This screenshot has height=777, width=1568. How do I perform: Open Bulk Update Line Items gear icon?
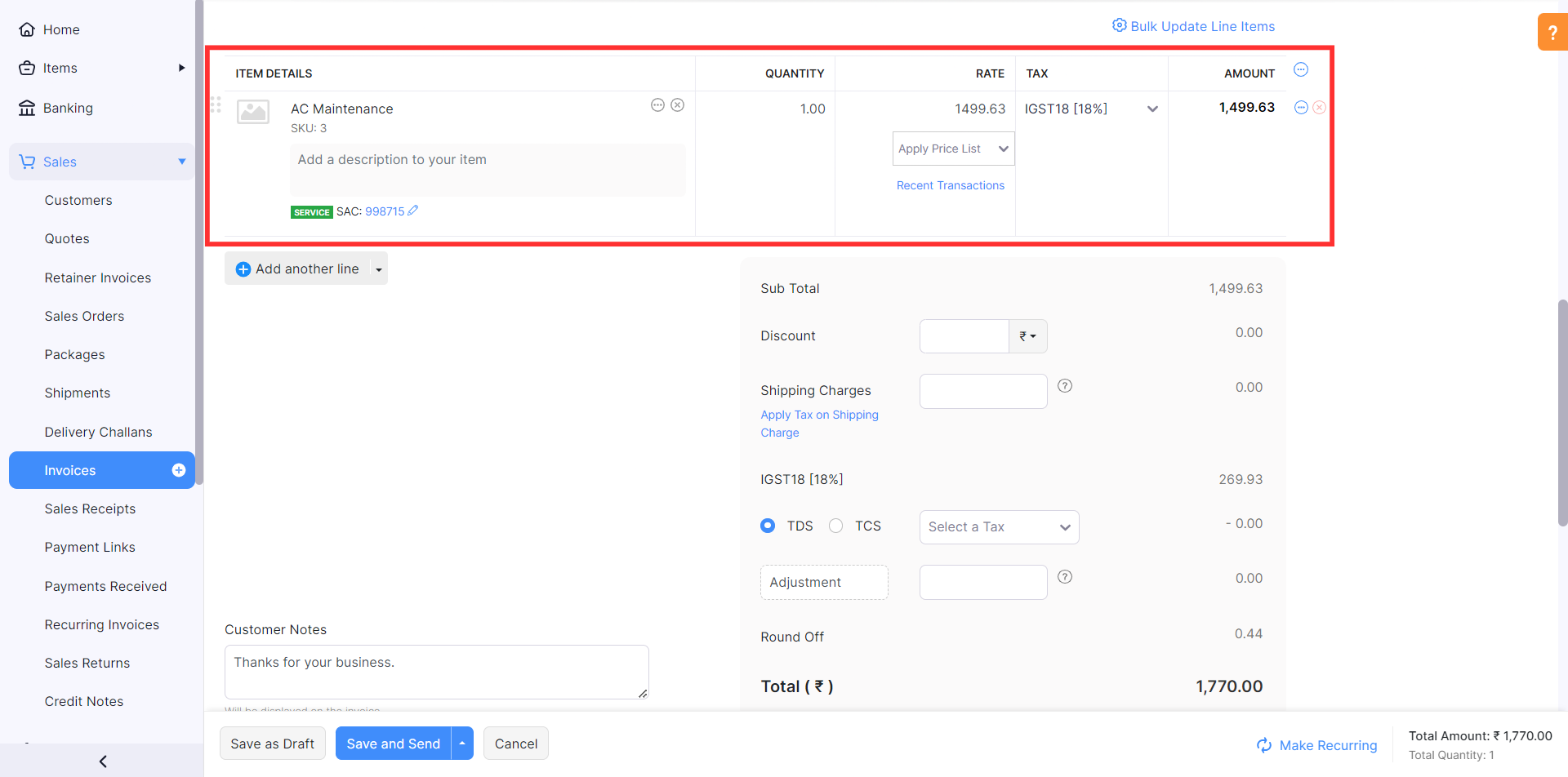(x=1120, y=25)
